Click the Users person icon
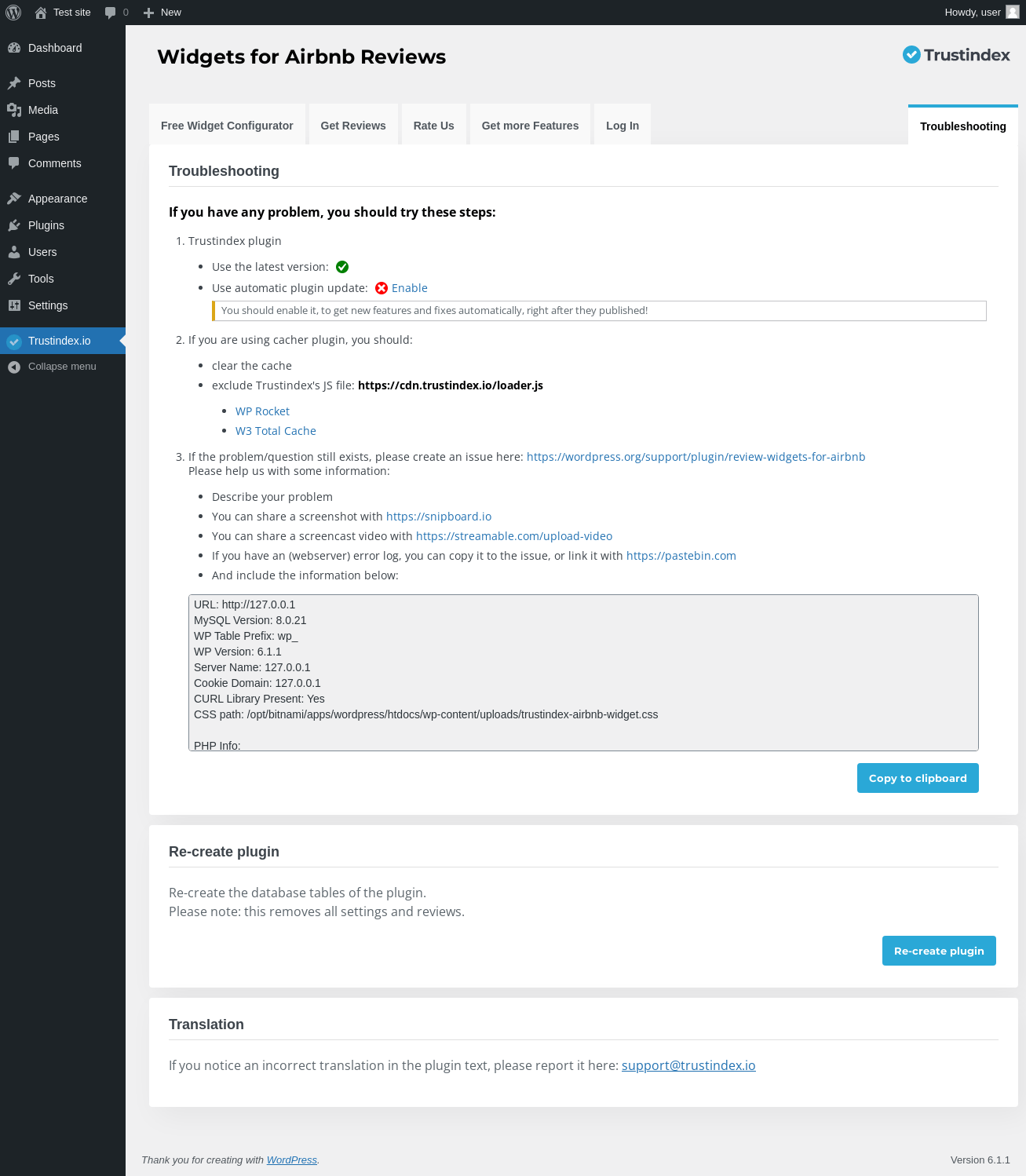 click(14, 252)
